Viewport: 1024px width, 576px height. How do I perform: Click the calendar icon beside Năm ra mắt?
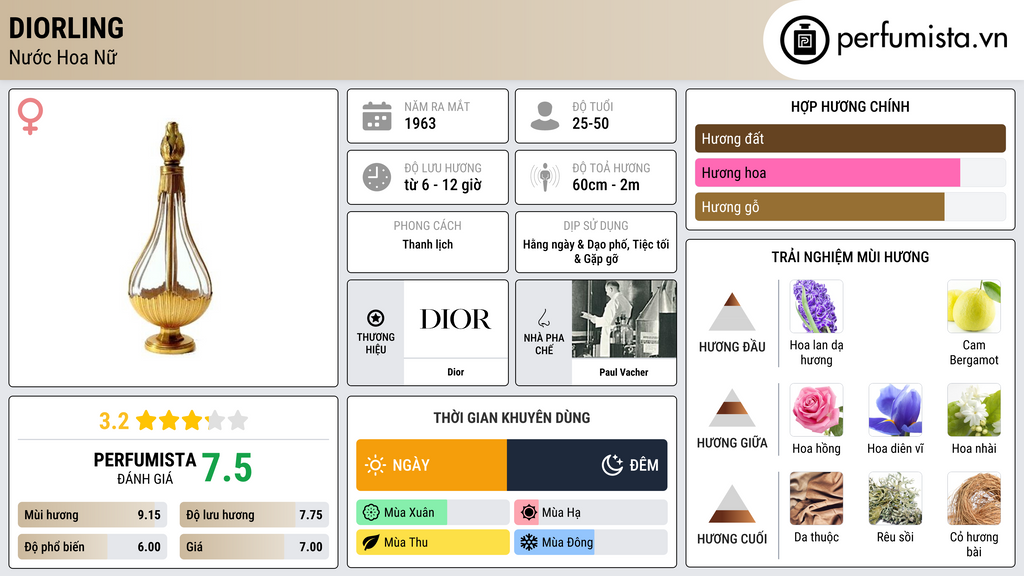(x=377, y=116)
